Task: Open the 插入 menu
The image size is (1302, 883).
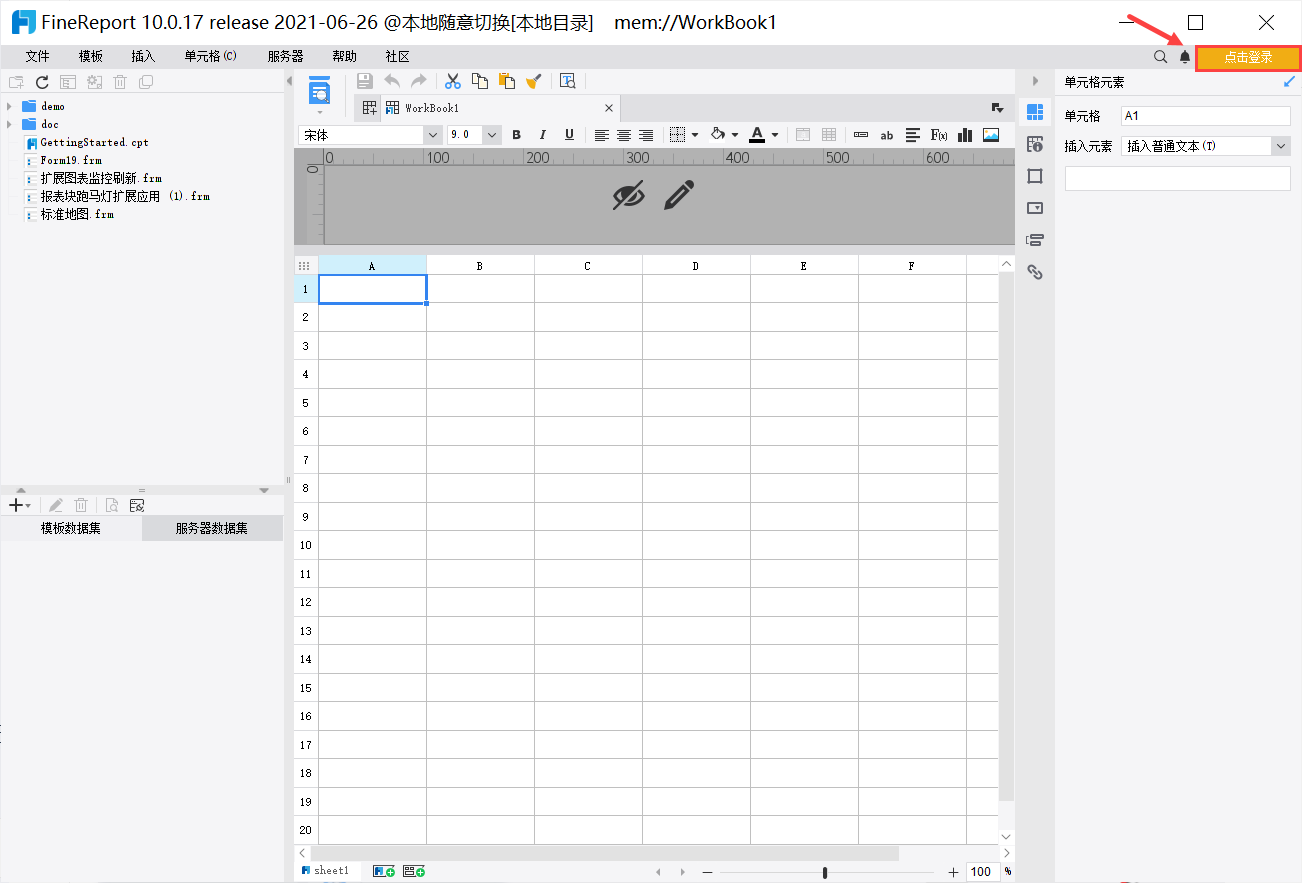Action: click(143, 57)
